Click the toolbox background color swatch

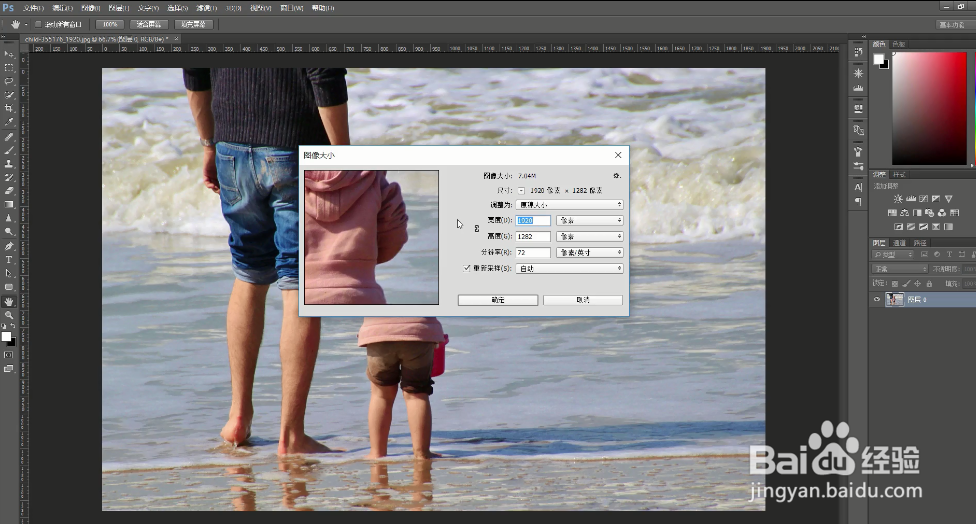point(11,341)
